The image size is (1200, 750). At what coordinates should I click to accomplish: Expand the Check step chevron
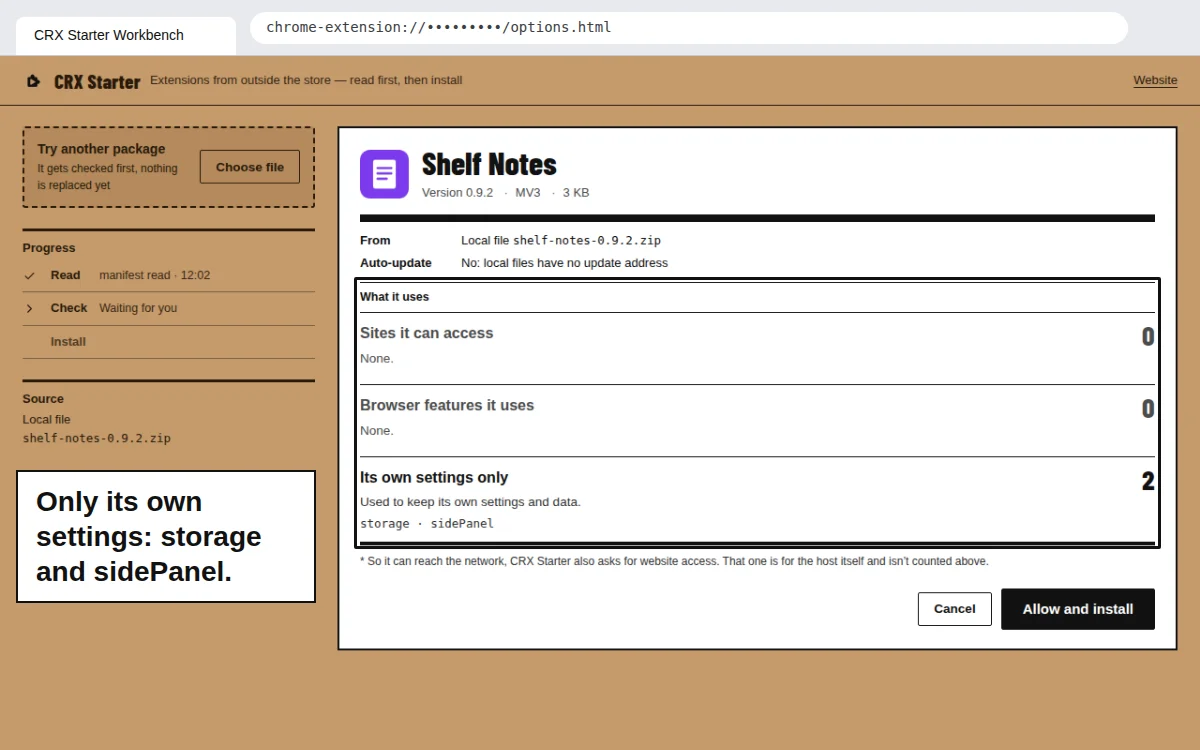tap(30, 308)
